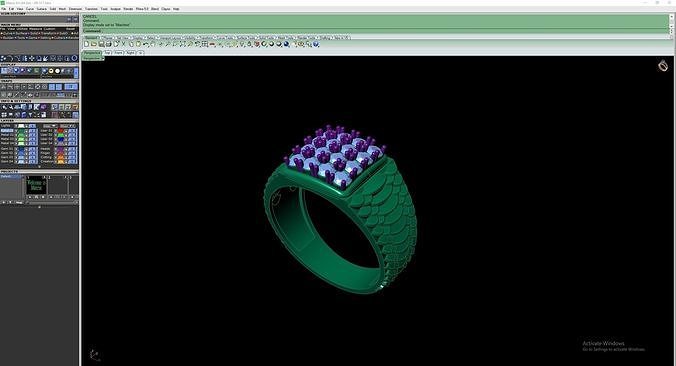Open the File menu in the top menu bar
This screenshot has height=366, width=676.
(4, 9)
